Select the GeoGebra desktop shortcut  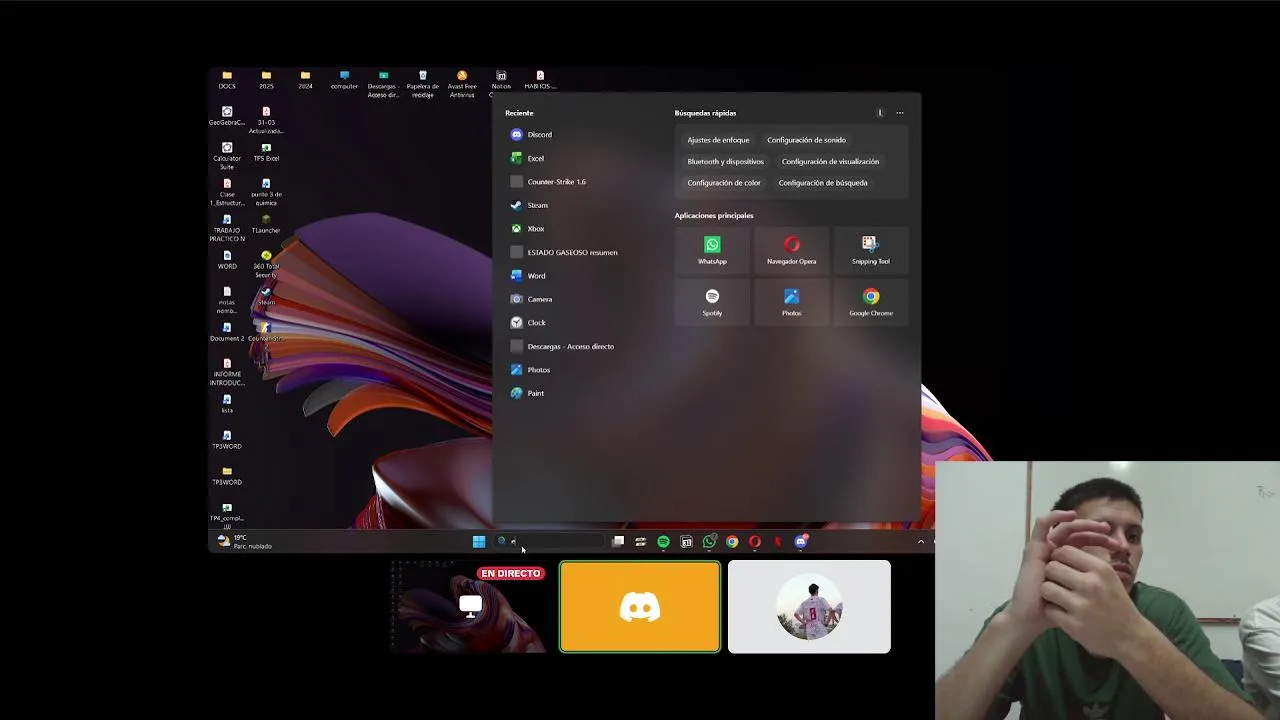pyautogui.click(x=227, y=116)
